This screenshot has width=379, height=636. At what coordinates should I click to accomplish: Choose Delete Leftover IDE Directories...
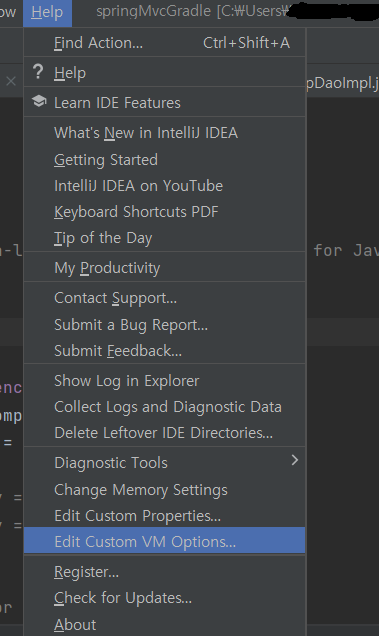(164, 433)
